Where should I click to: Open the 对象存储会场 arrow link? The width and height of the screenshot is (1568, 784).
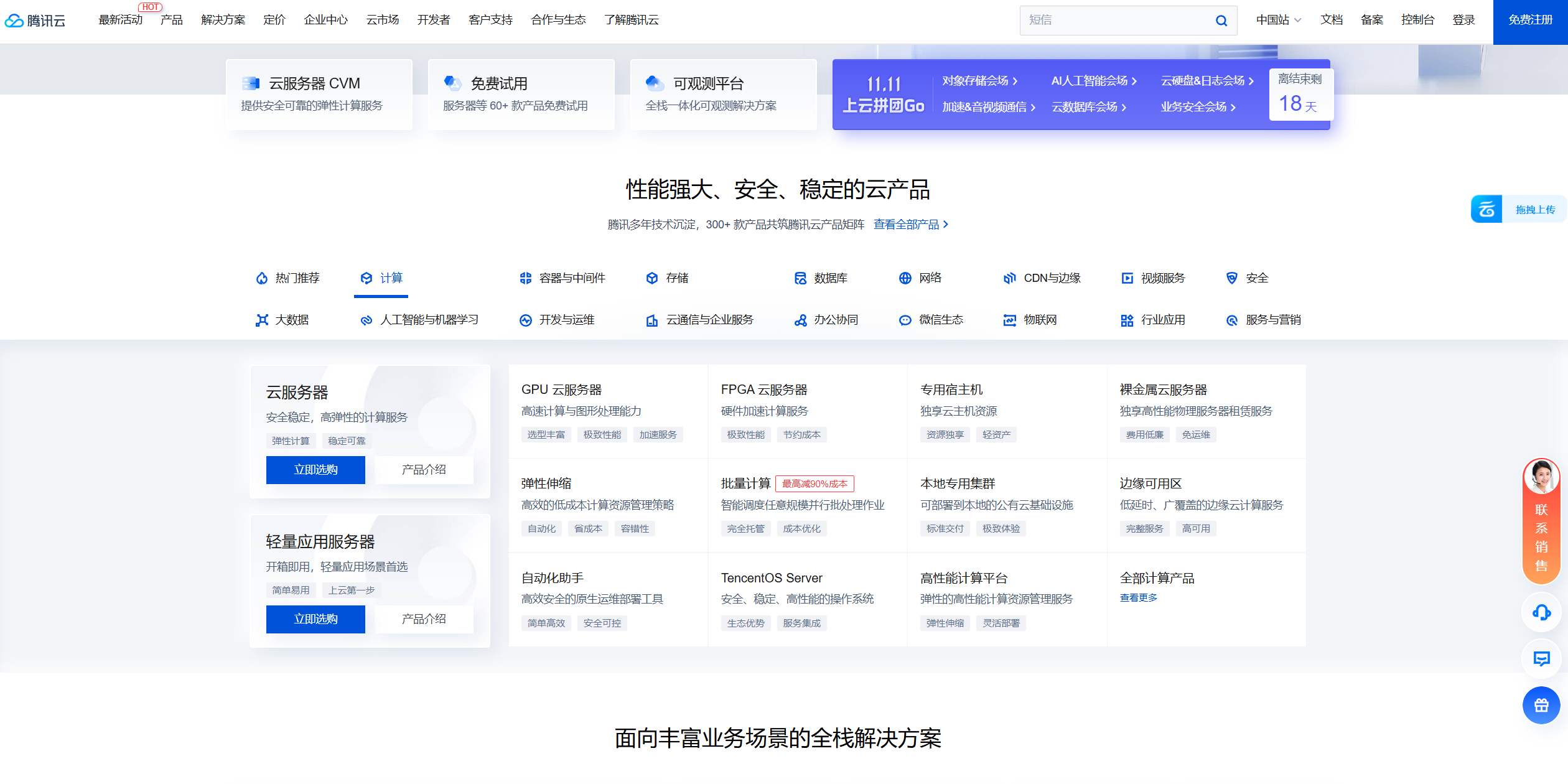[x=979, y=81]
